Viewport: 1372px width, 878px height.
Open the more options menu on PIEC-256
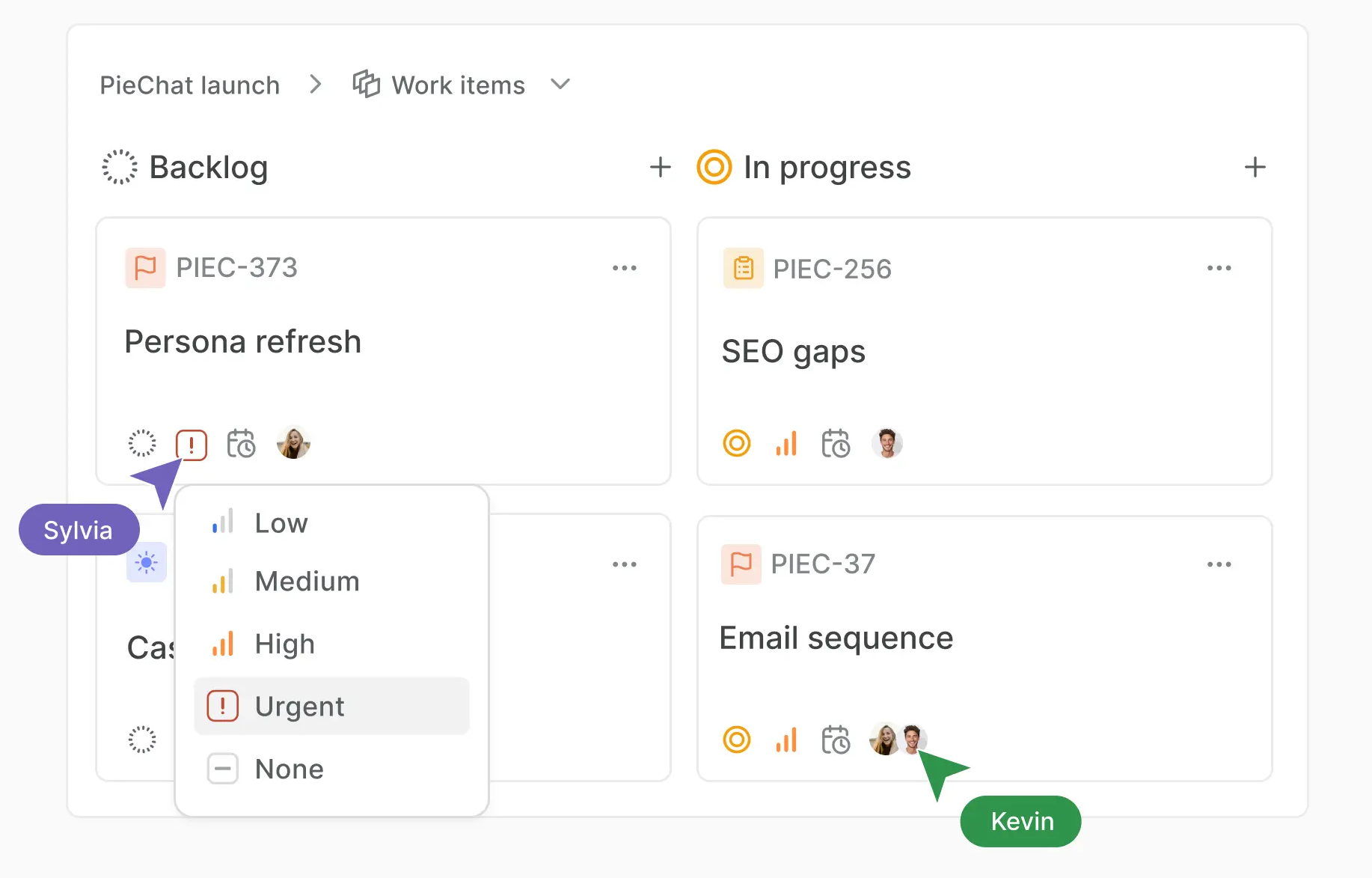1219,268
